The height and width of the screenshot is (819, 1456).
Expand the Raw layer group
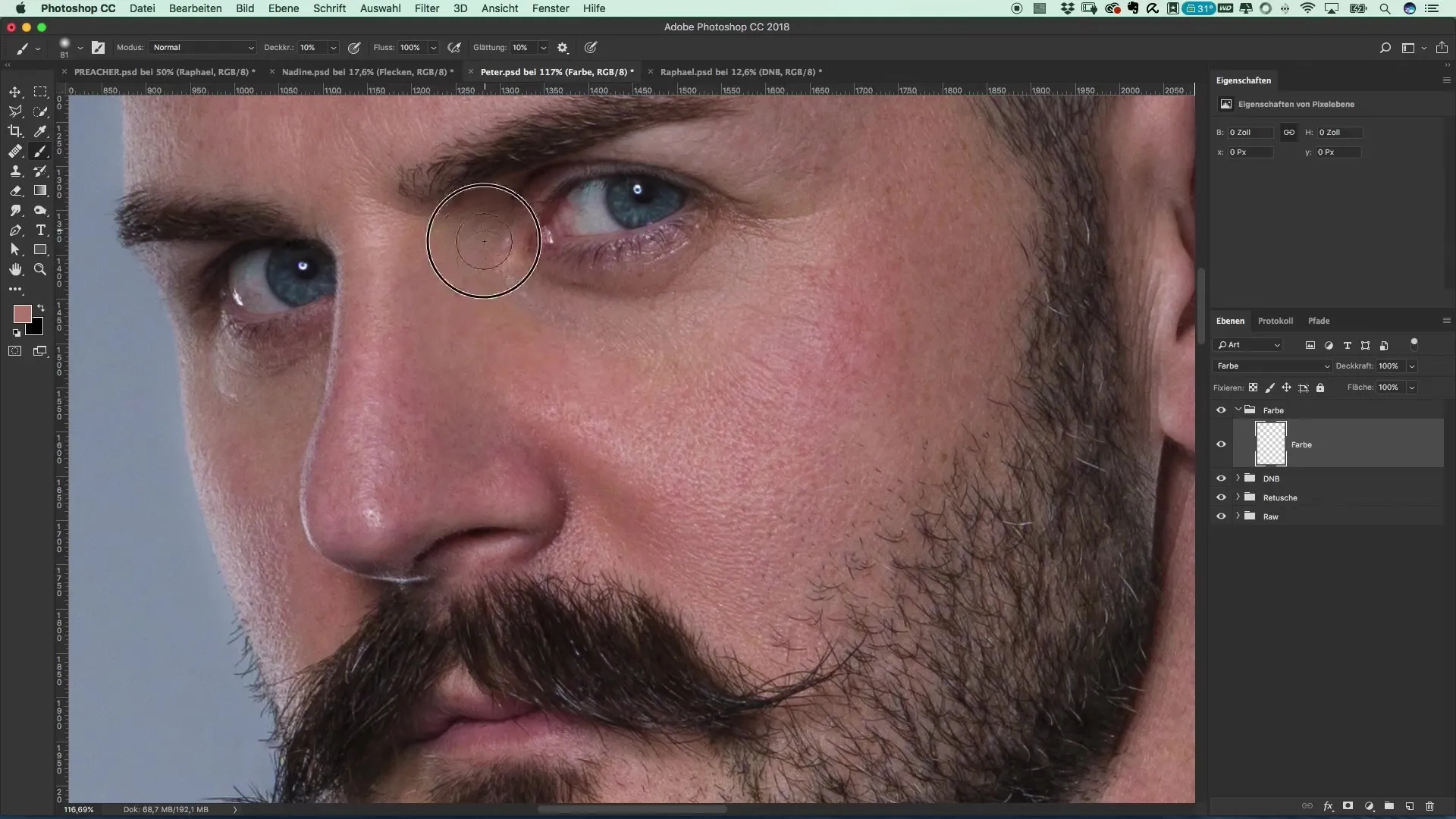(1238, 516)
